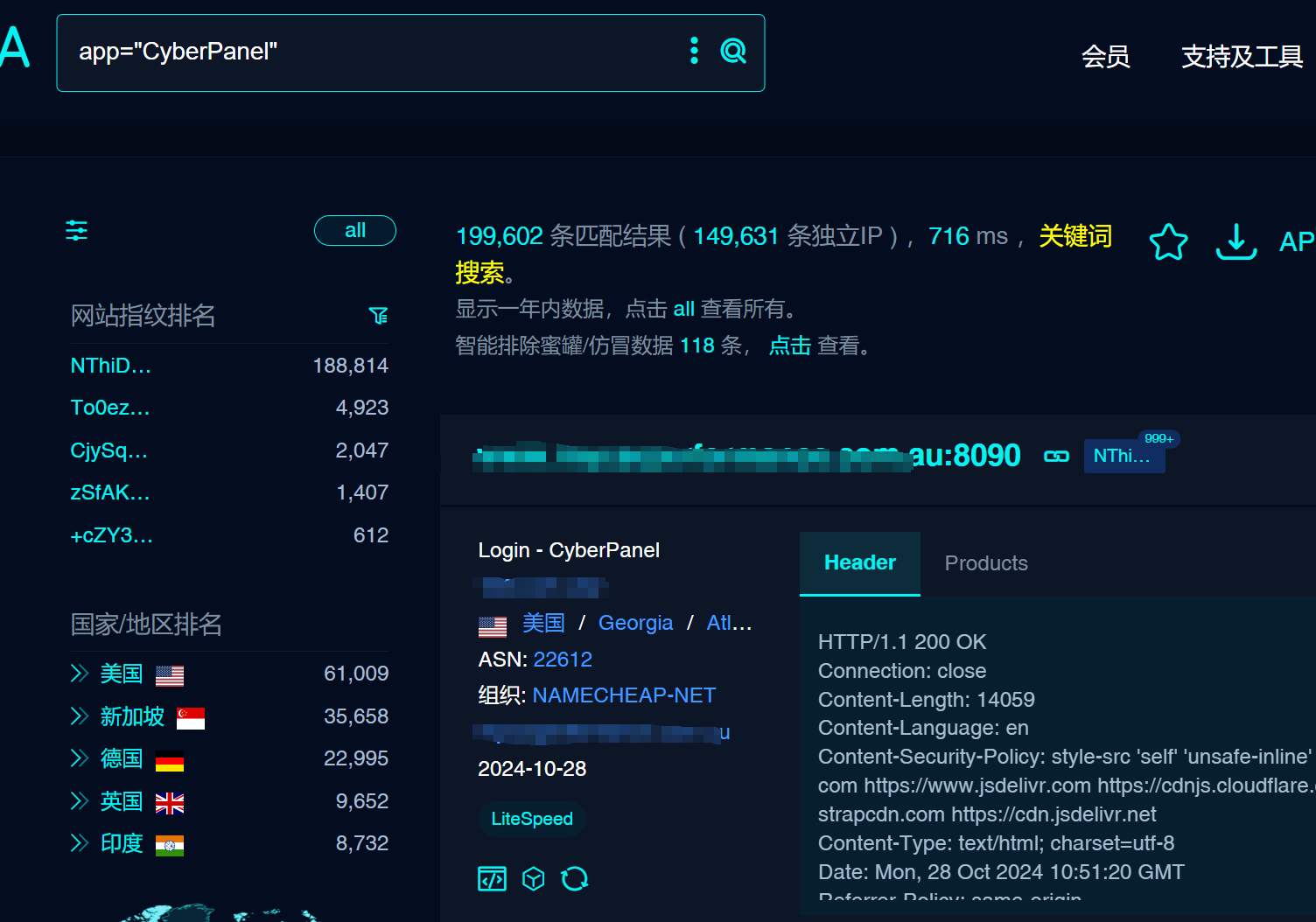This screenshot has width=1316, height=922.
Task: Switch to the Products tab
Action: 986,563
